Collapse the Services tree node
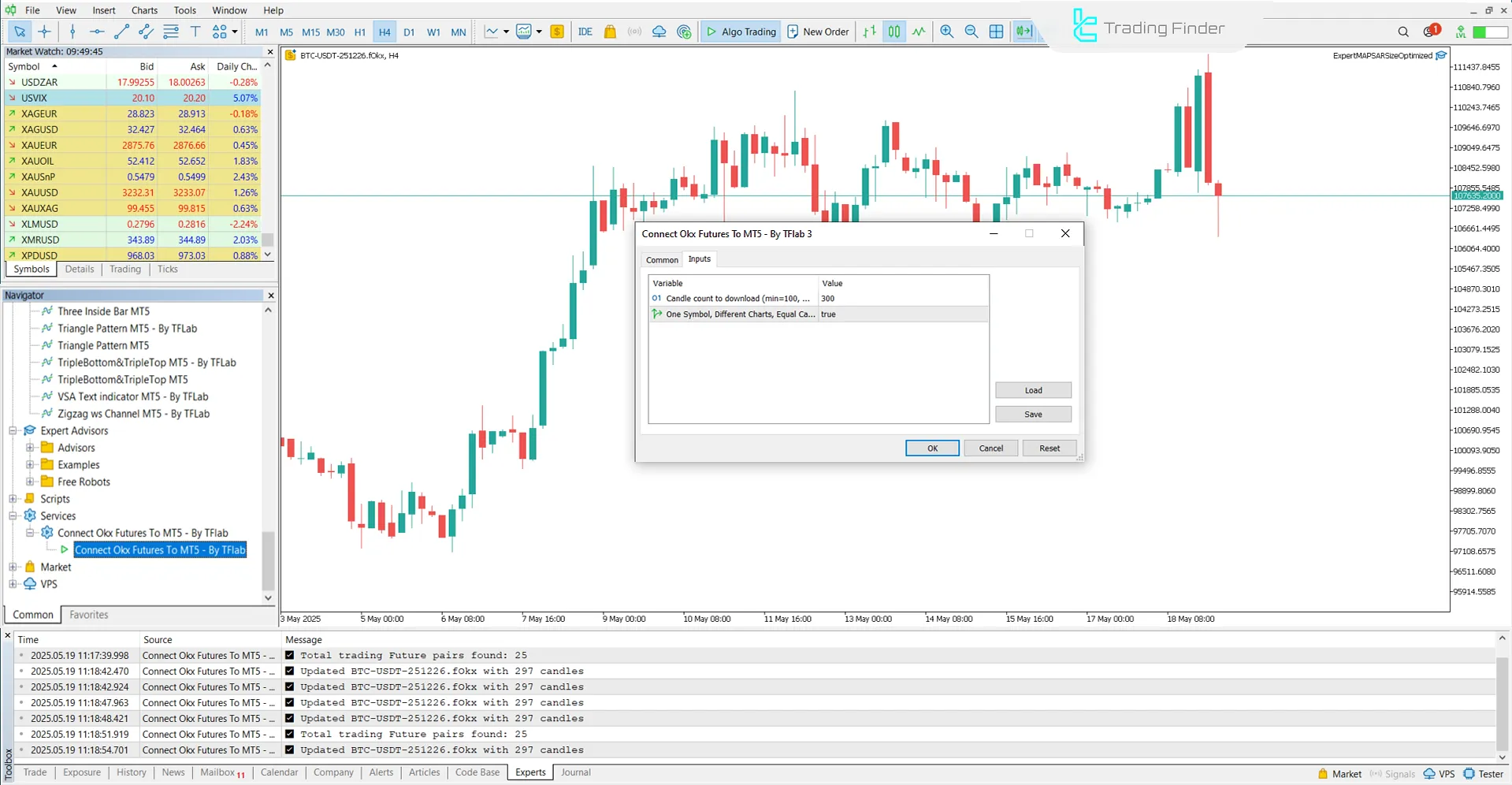 coord(12,515)
